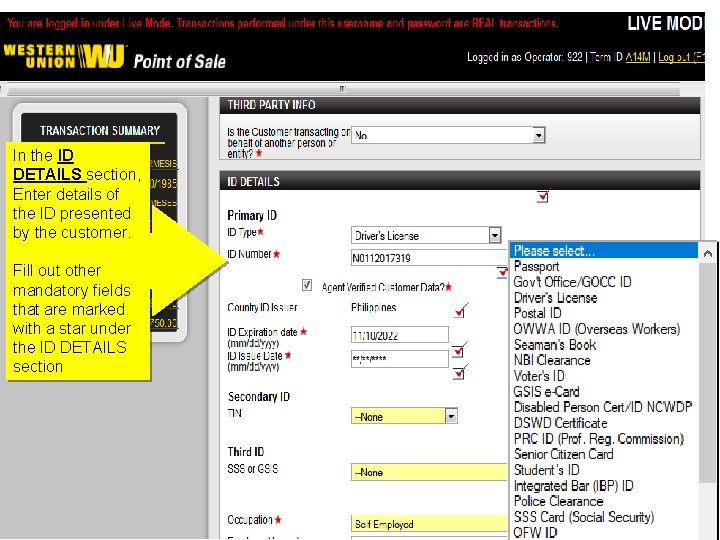
Task: Open the Primary ID Type dropdown arrow
Action: [x=495, y=236]
